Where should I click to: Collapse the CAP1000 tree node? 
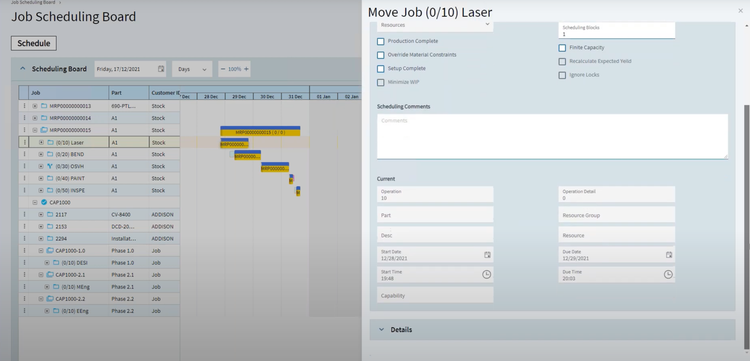point(35,202)
